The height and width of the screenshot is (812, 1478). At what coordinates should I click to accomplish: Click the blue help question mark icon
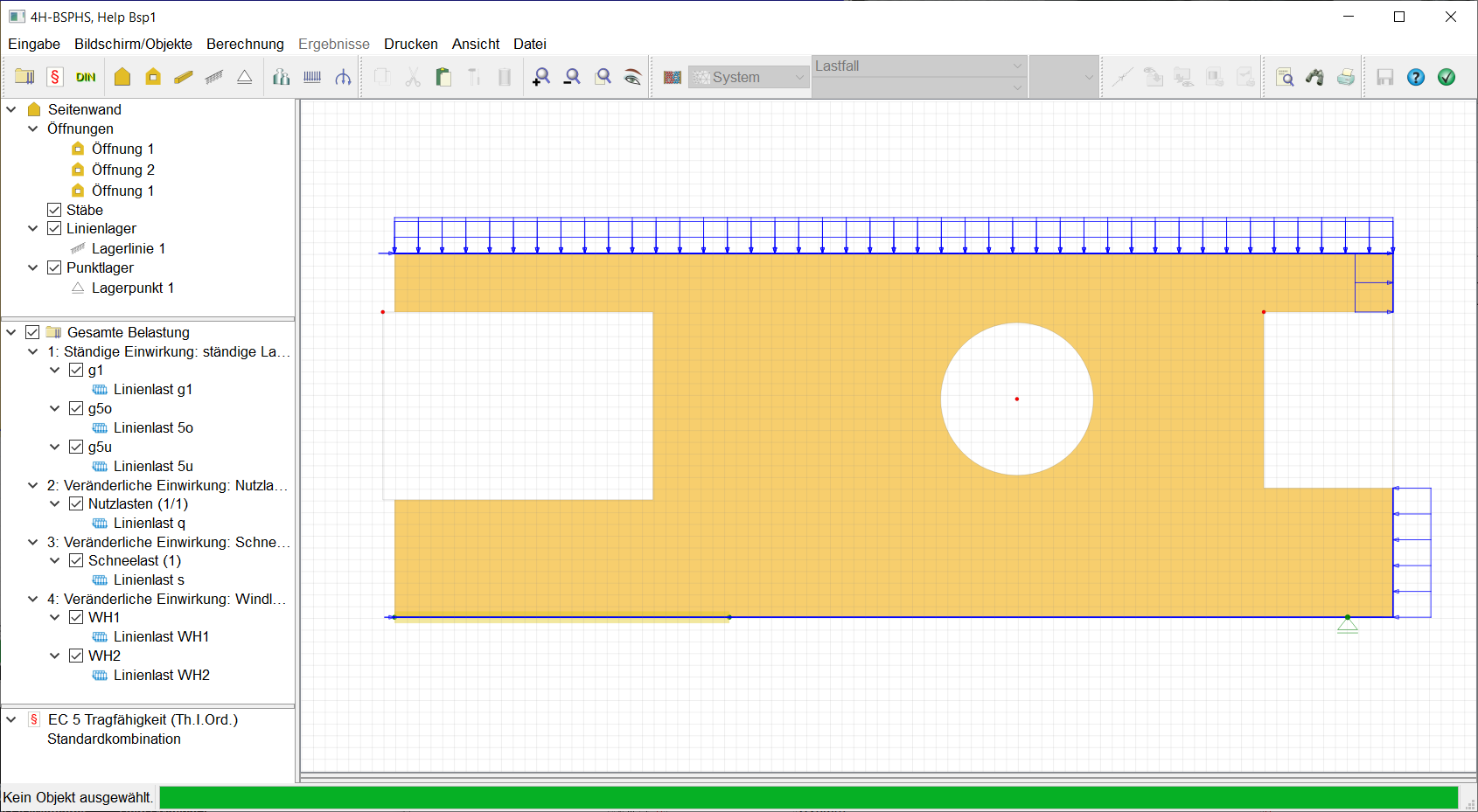[x=1416, y=77]
